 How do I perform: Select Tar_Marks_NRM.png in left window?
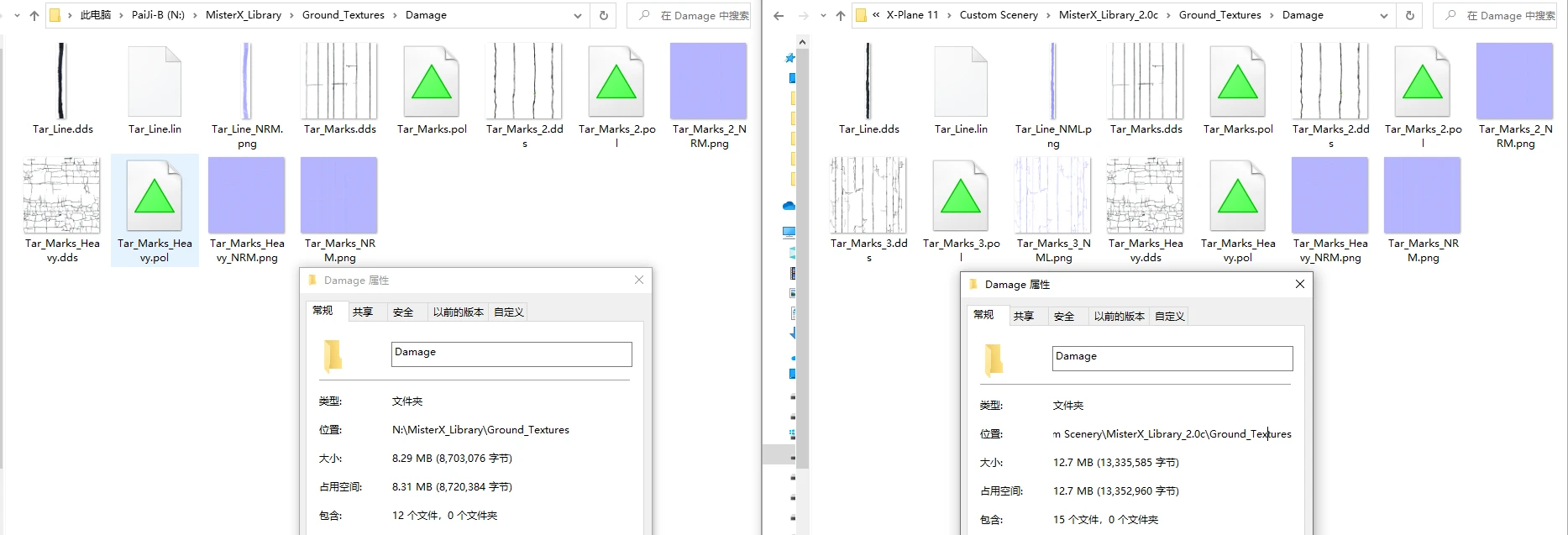(339, 210)
